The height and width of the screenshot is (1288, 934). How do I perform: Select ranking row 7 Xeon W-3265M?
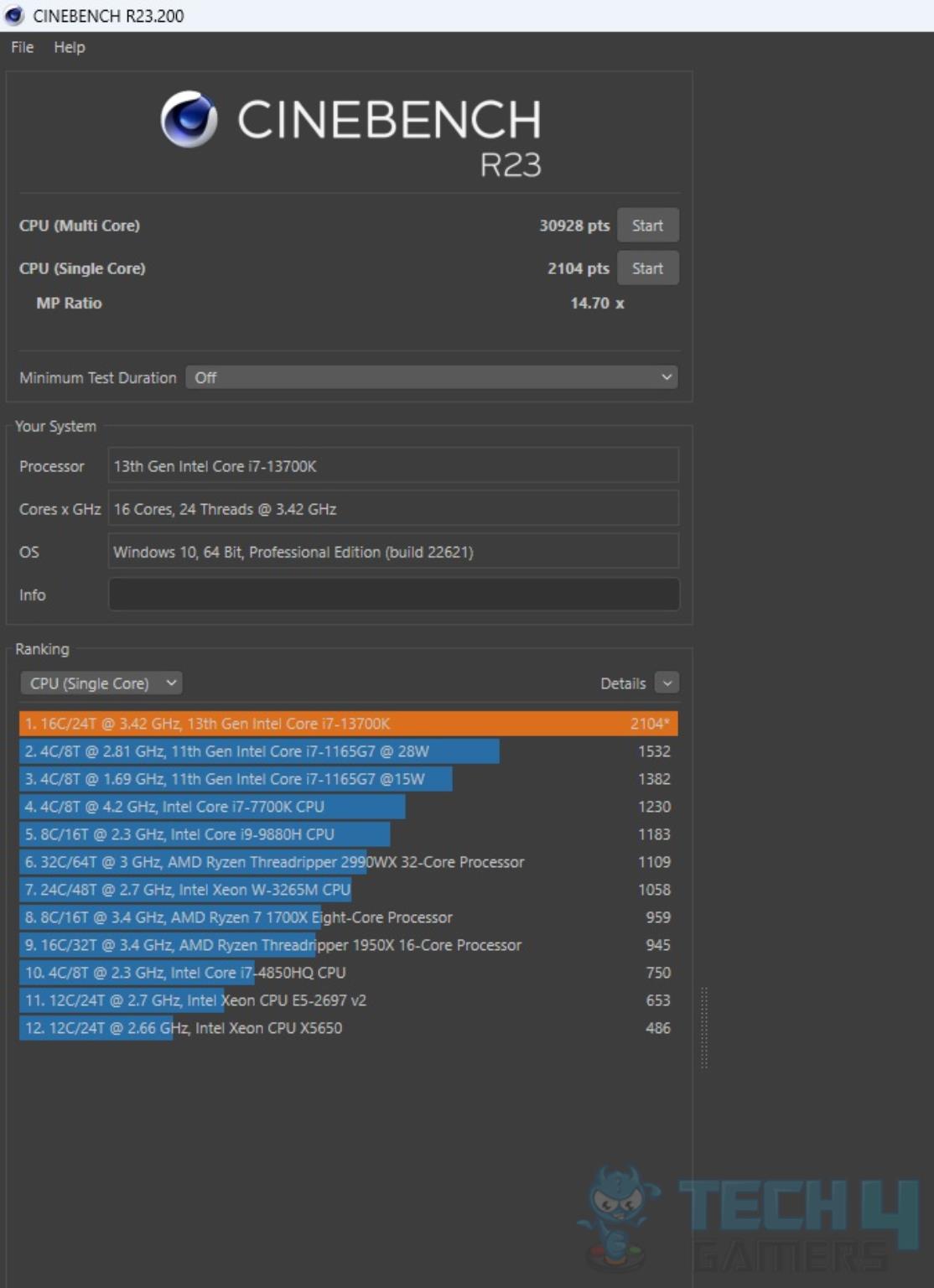(x=348, y=890)
